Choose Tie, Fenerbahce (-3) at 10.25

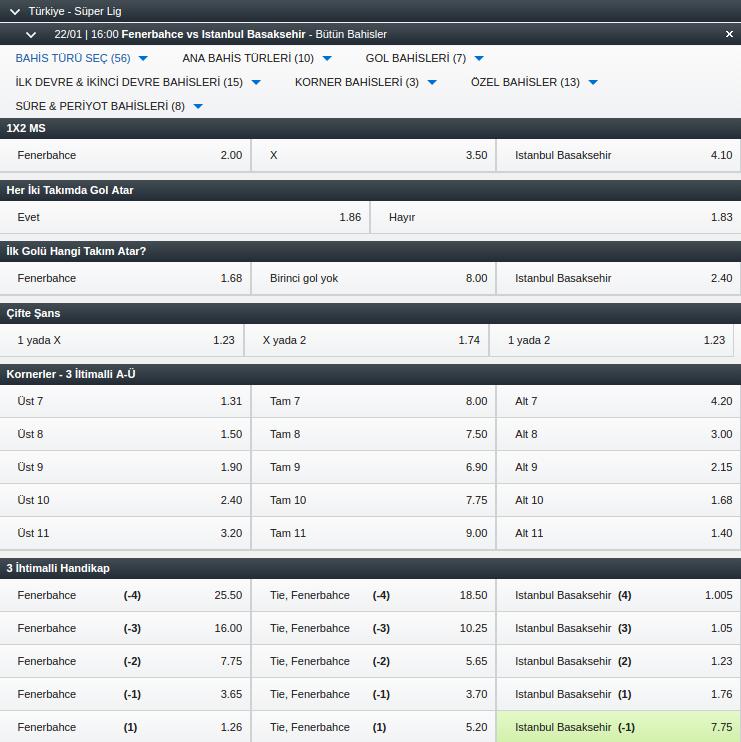click(x=373, y=628)
